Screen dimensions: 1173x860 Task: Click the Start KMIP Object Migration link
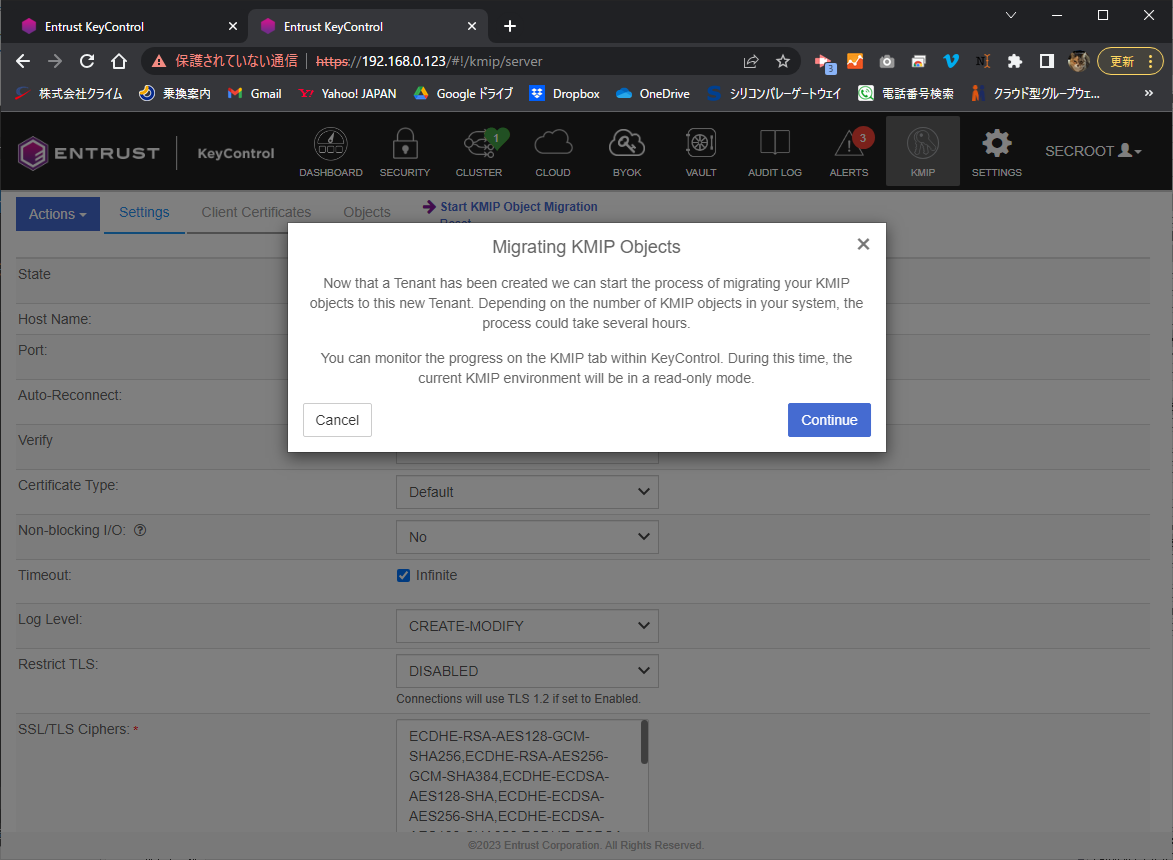click(518, 207)
